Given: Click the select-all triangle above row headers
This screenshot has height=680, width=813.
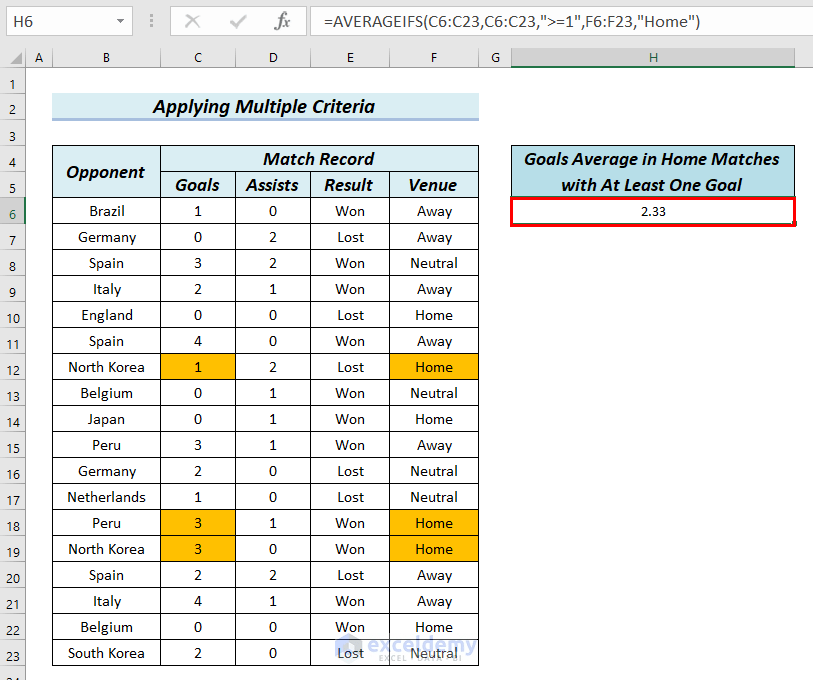Looking at the screenshot, I should [14, 57].
